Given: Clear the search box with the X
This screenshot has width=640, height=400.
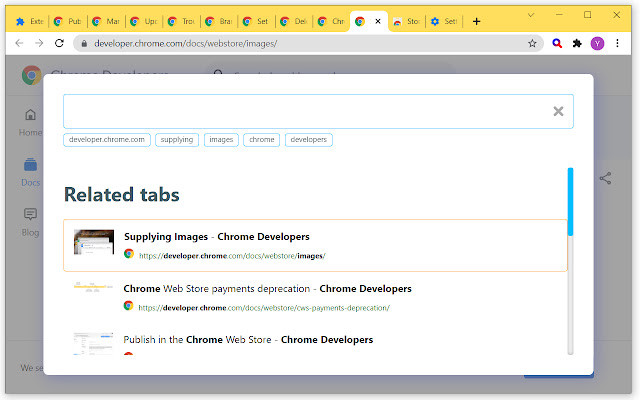Looking at the screenshot, I should (558, 111).
